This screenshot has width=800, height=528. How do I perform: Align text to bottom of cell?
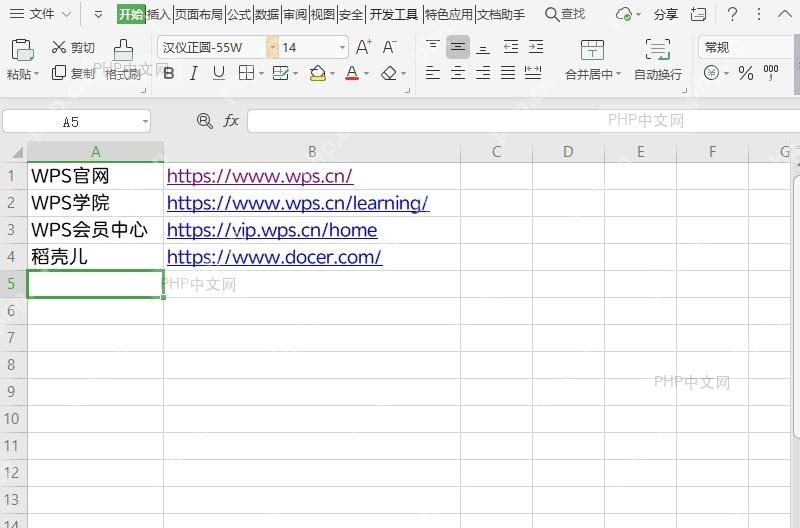coord(483,48)
